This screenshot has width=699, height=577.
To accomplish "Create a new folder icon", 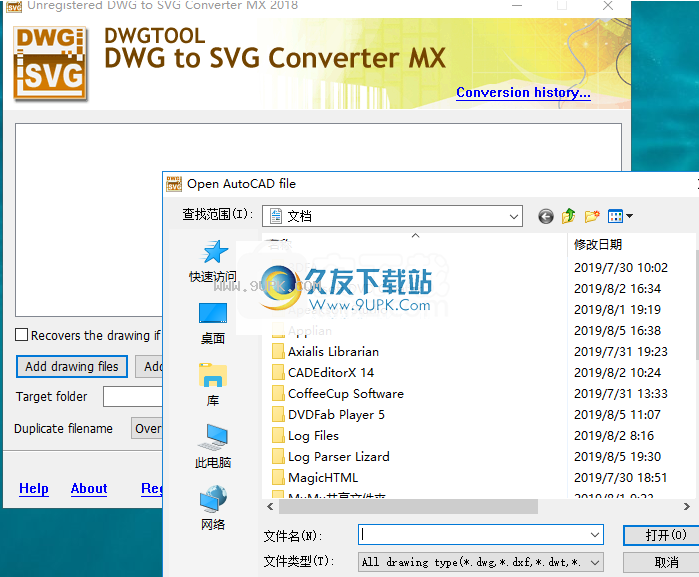I will coord(592,216).
